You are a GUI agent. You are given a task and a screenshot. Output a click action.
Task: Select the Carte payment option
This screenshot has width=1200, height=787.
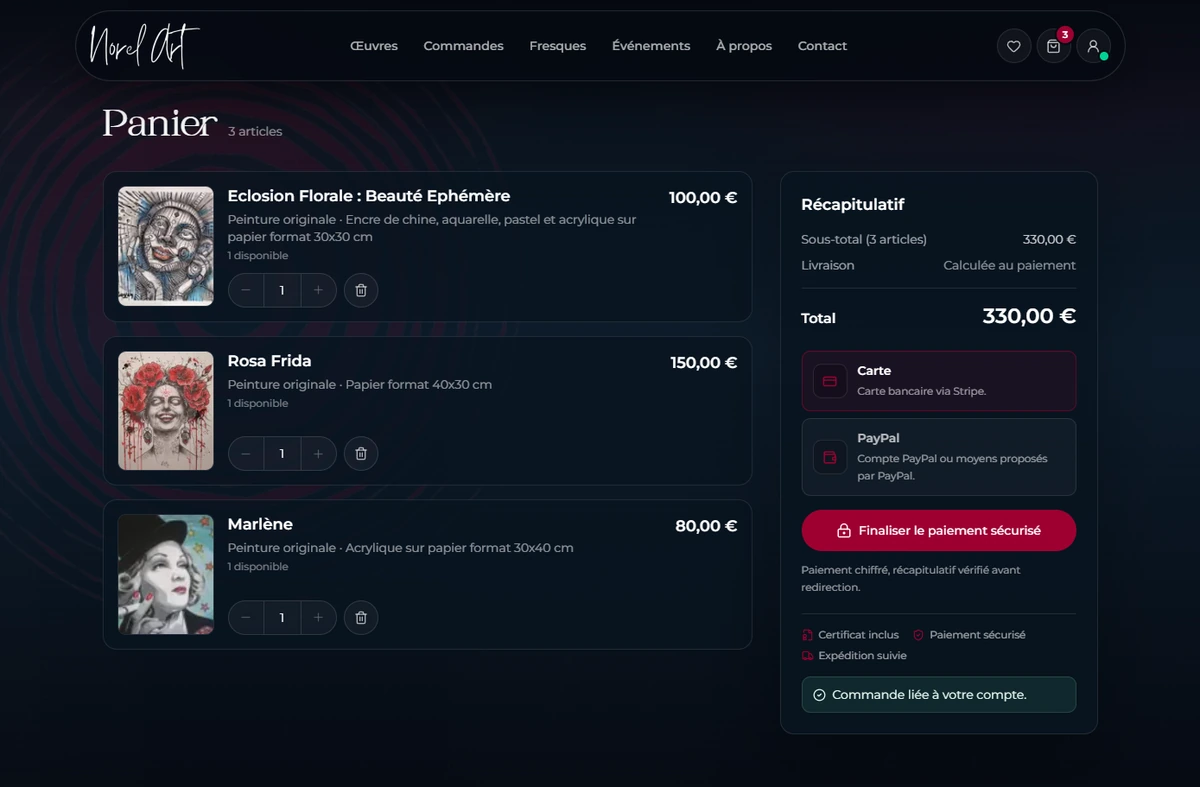click(x=939, y=381)
